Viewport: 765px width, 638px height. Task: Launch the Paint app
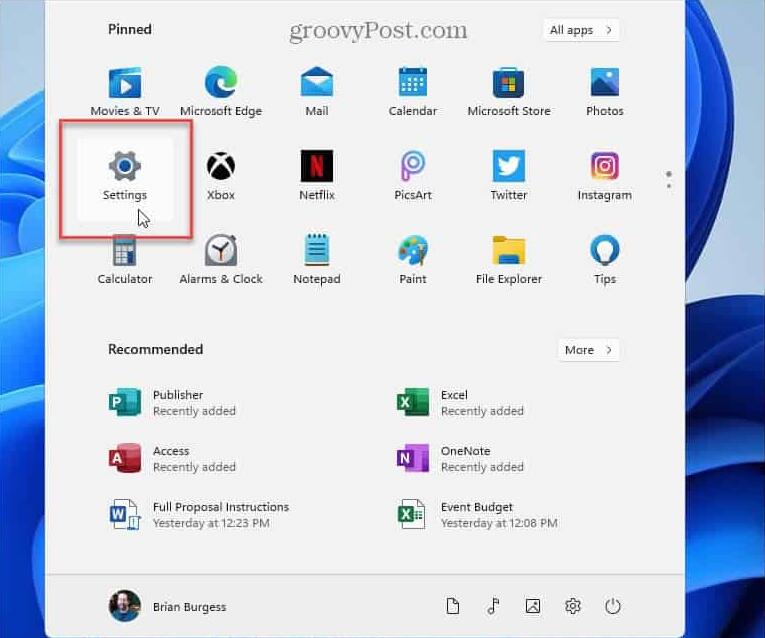tap(412, 258)
